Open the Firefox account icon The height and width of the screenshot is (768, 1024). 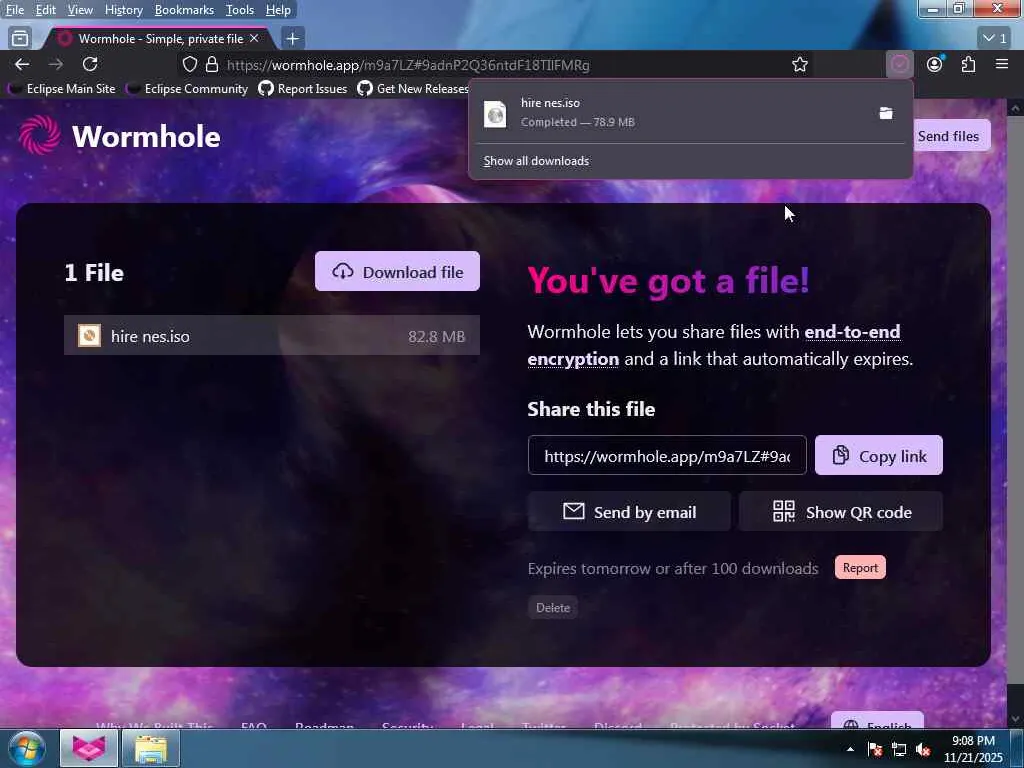coord(935,64)
